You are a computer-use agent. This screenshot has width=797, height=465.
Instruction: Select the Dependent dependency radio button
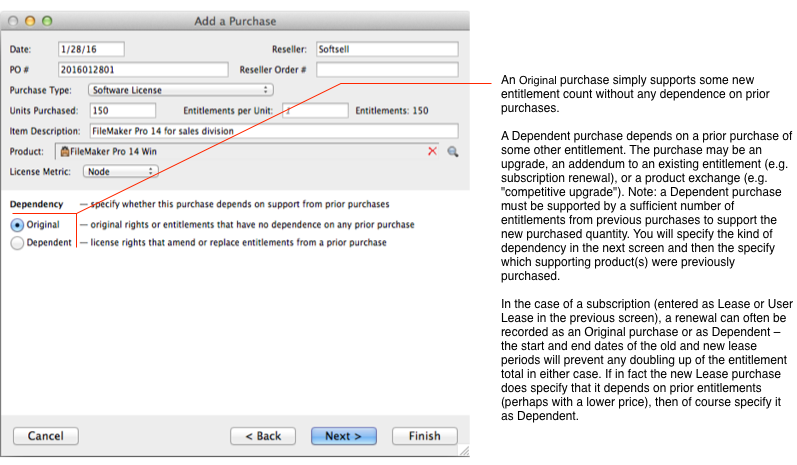pyautogui.click(x=17, y=243)
